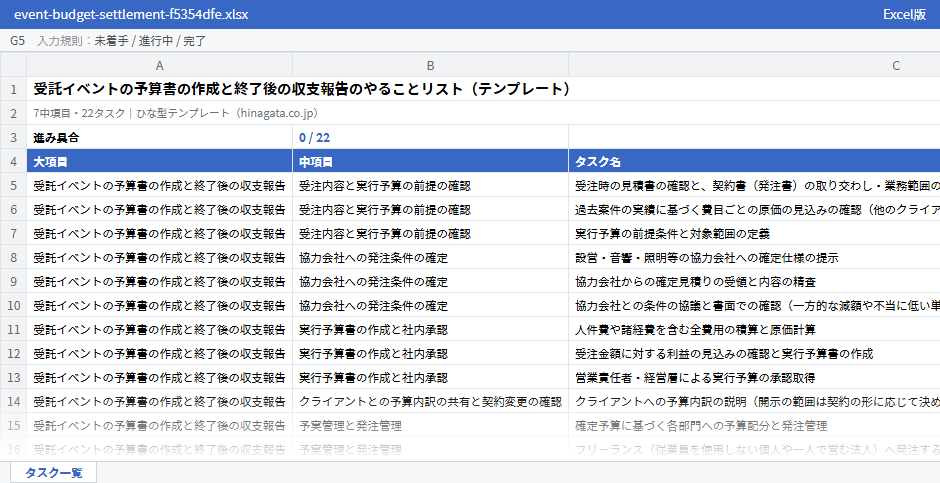Click task 過去案件の実績に基づく… in row 6
Screen dimensions: 940x483
tap(754, 209)
